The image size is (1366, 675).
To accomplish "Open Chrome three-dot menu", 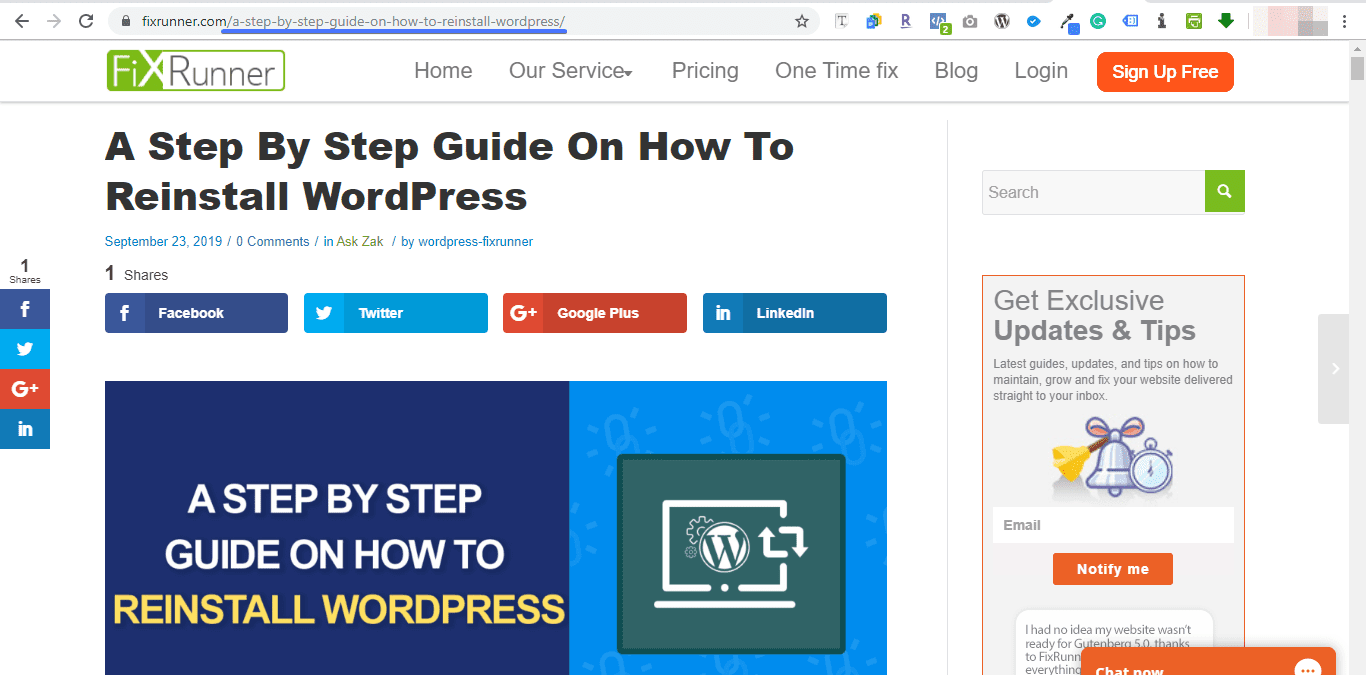I will (x=1344, y=21).
